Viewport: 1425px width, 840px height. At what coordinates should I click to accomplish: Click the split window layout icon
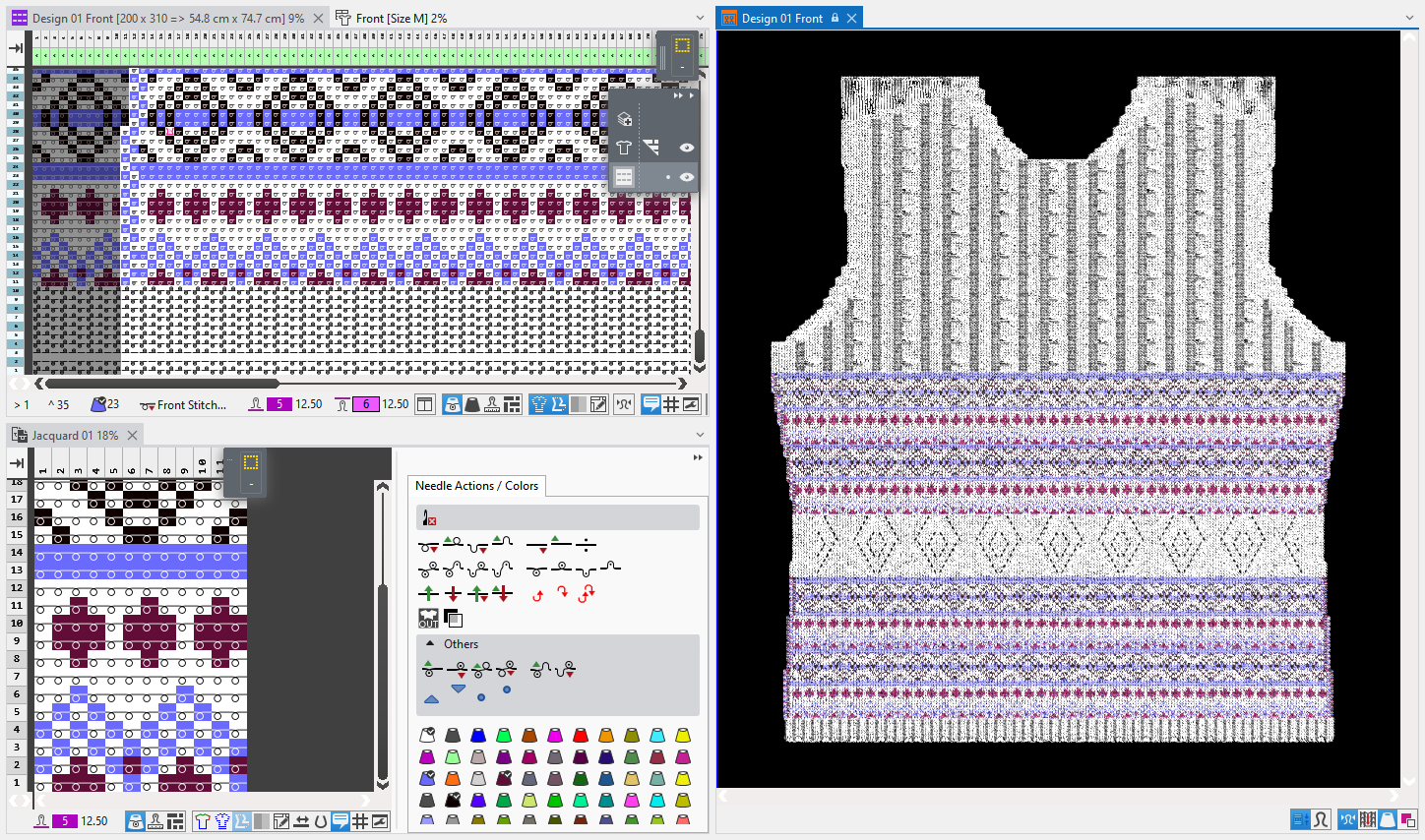click(x=425, y=404)
